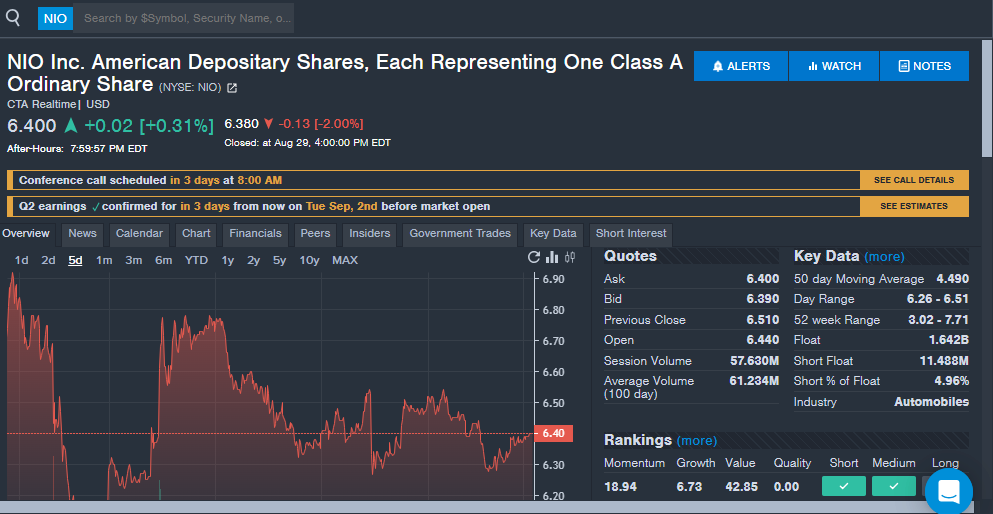993x514 pixels.
Task: Open the Insiders tab
Action: 370,234
